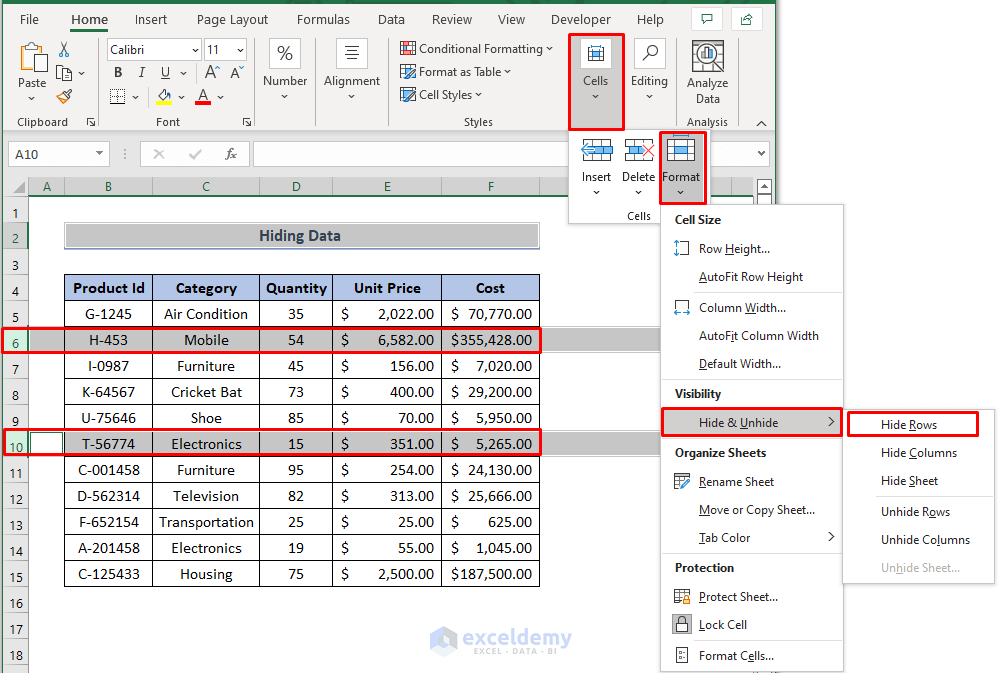This screenshot has height=673, width=1002.
Task: Launch Analyze Data
Action: pos(707,70)
